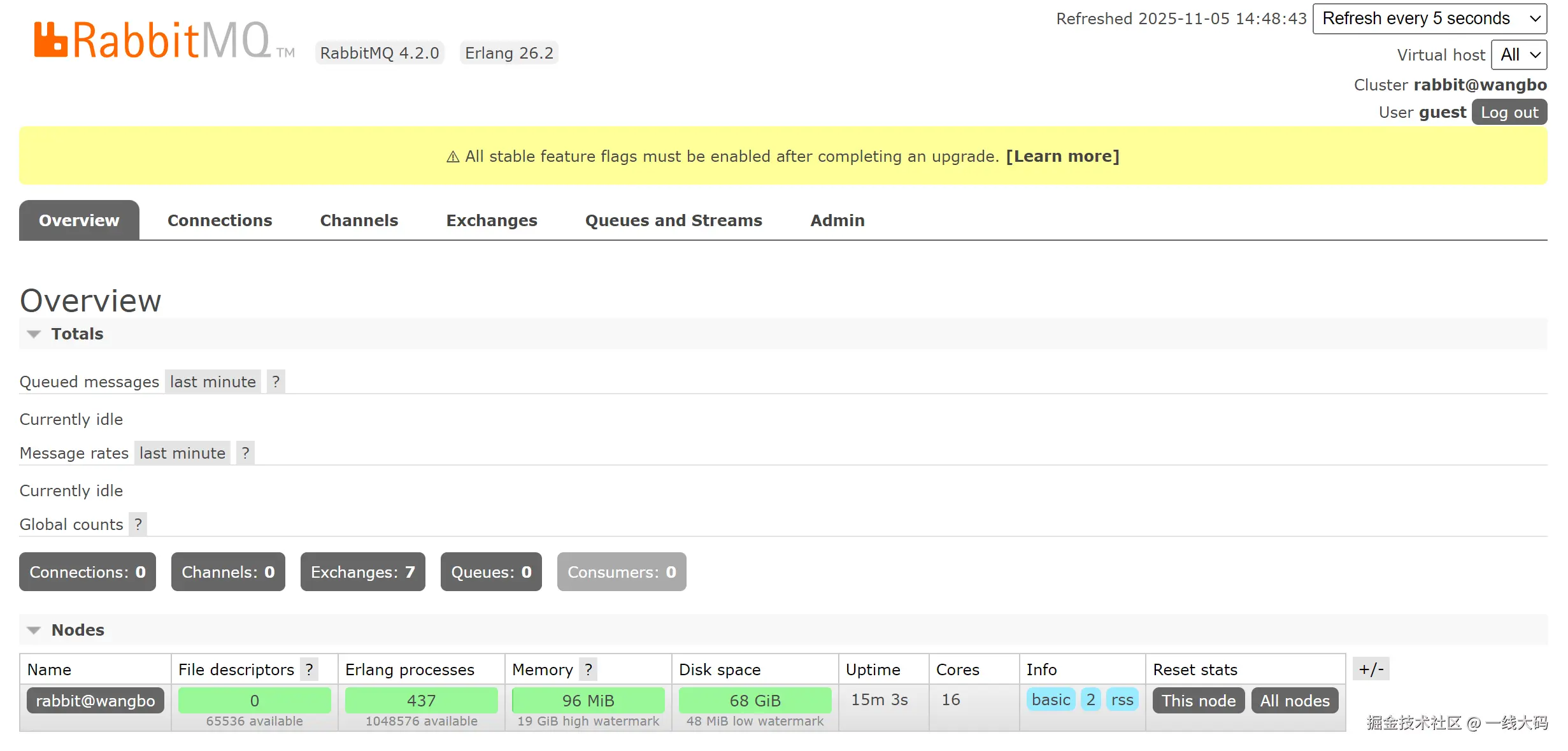Switch to the Connections tab

point(220,220)
